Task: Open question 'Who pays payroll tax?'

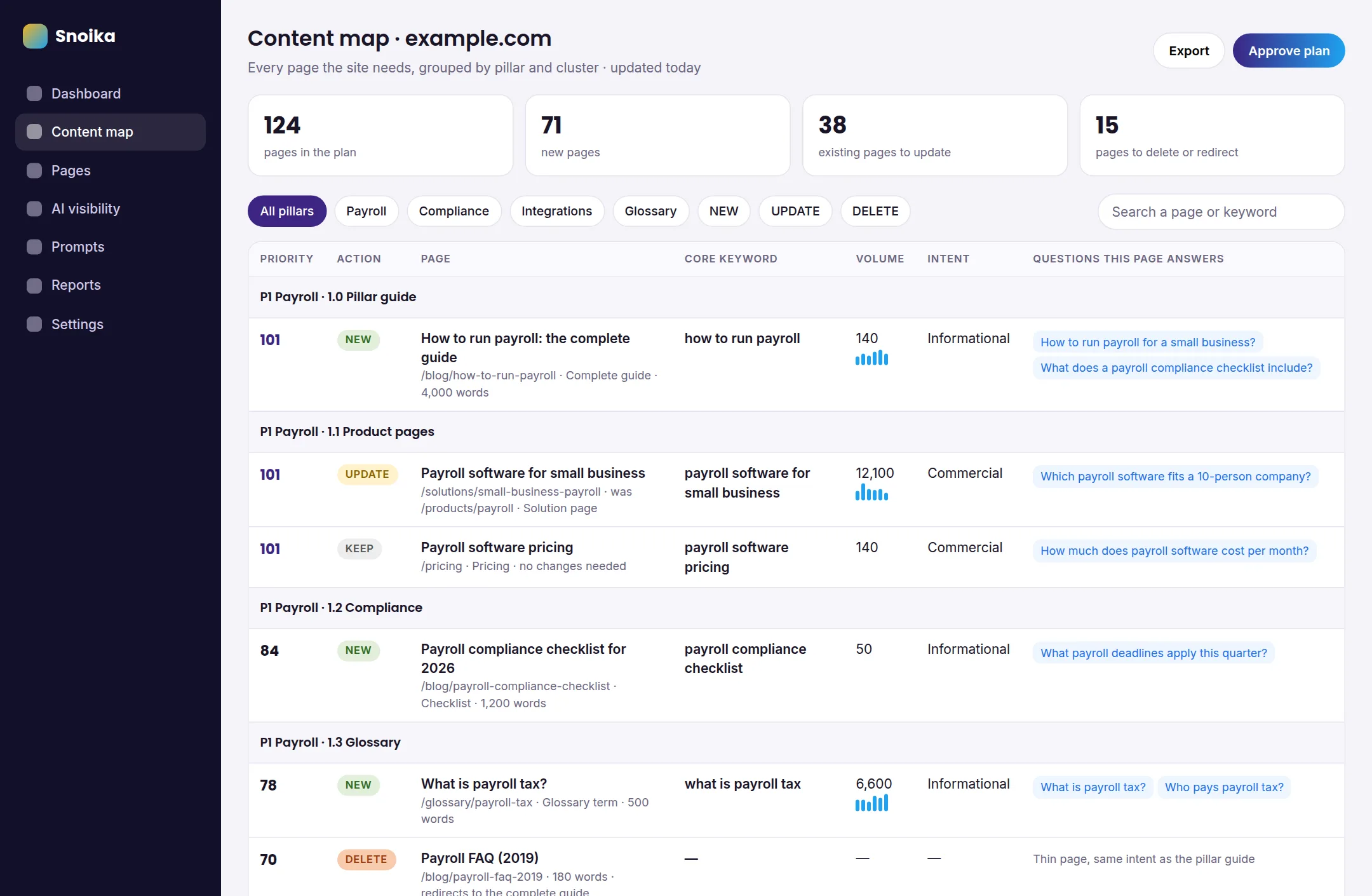Action: [x=1224, y=787]
